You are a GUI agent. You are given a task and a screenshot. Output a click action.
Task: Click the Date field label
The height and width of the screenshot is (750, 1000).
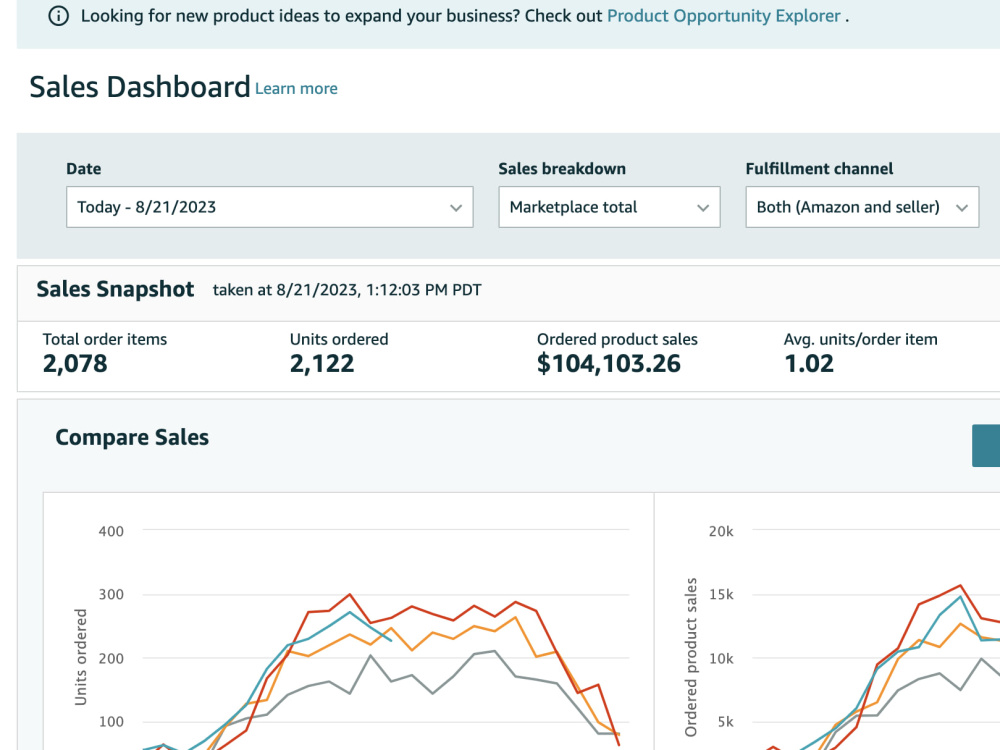(84, 169)
